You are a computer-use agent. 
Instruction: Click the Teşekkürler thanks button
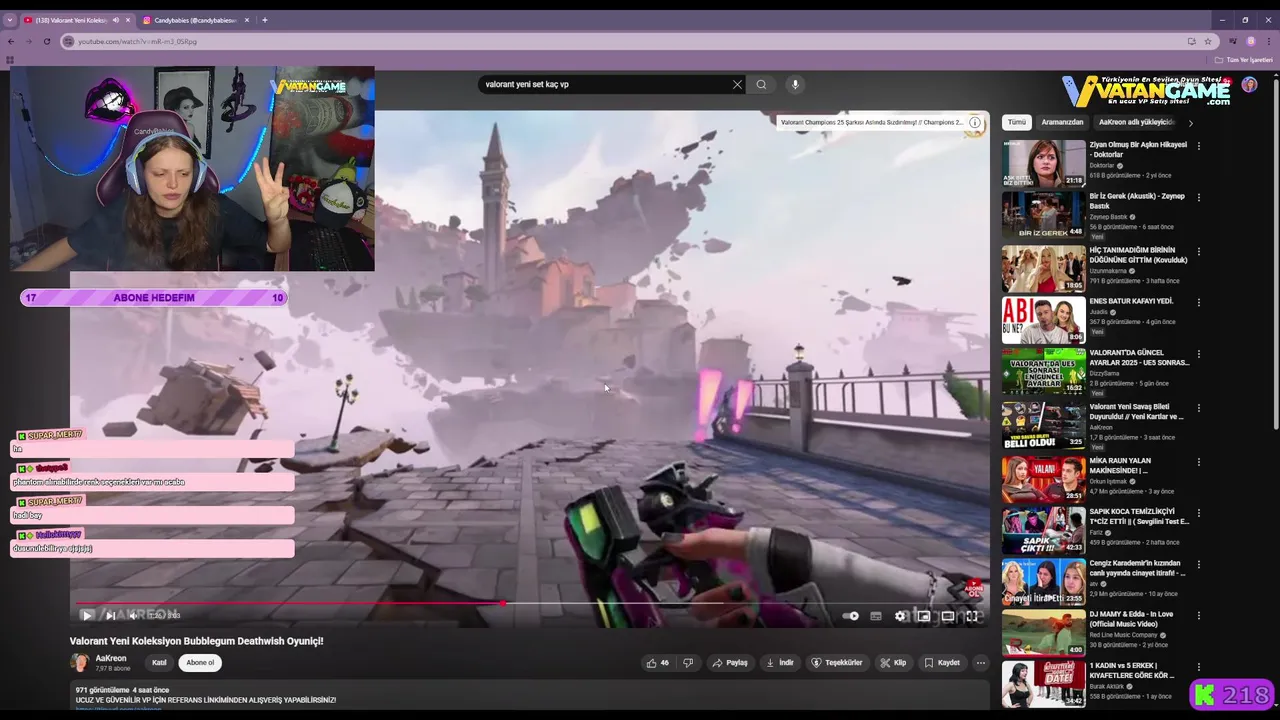point(837,663)
